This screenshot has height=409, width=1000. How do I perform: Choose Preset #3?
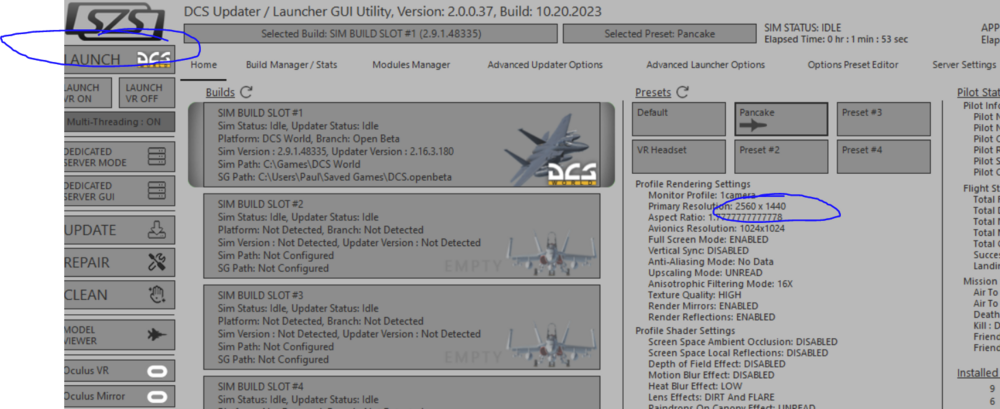pos(883,119)
